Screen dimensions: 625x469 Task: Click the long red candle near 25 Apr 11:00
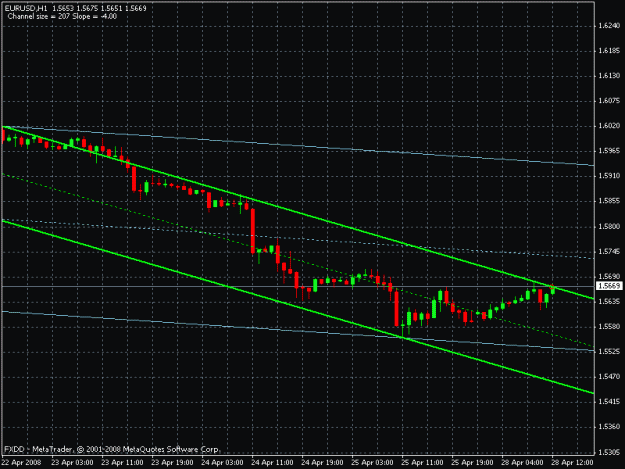397,308
